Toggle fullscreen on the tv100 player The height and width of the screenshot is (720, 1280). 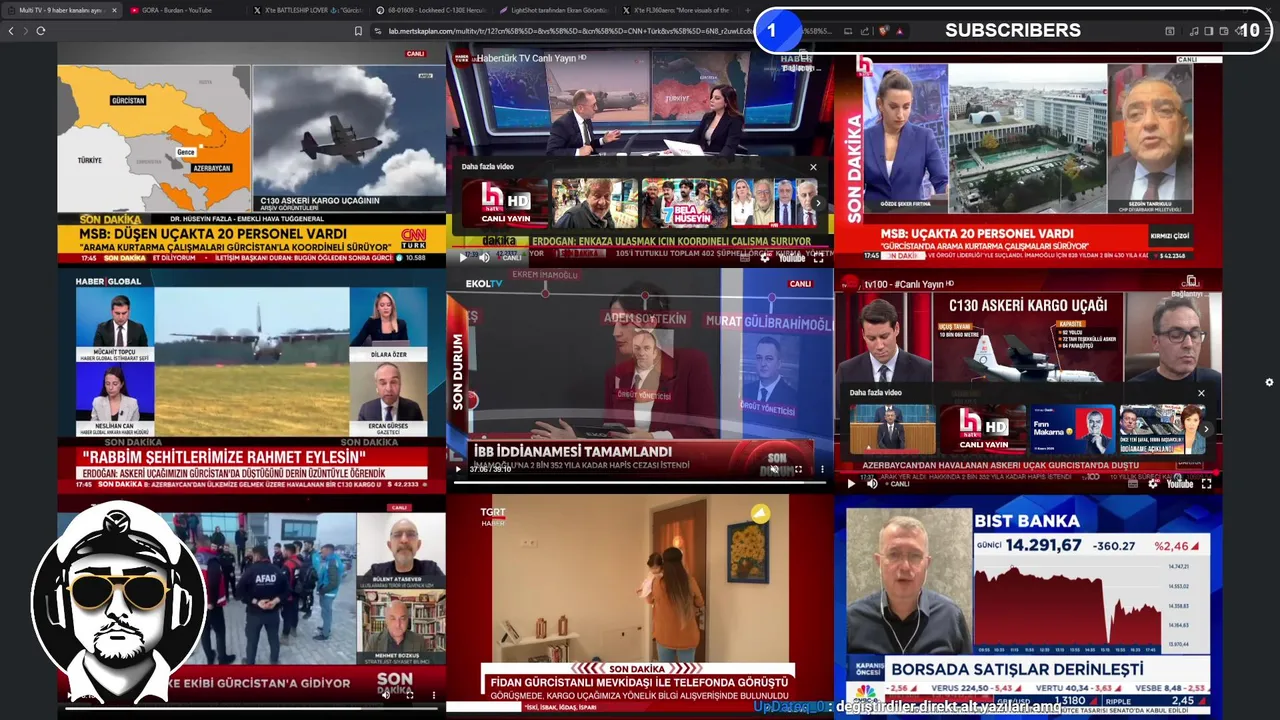click(1206, 483)
